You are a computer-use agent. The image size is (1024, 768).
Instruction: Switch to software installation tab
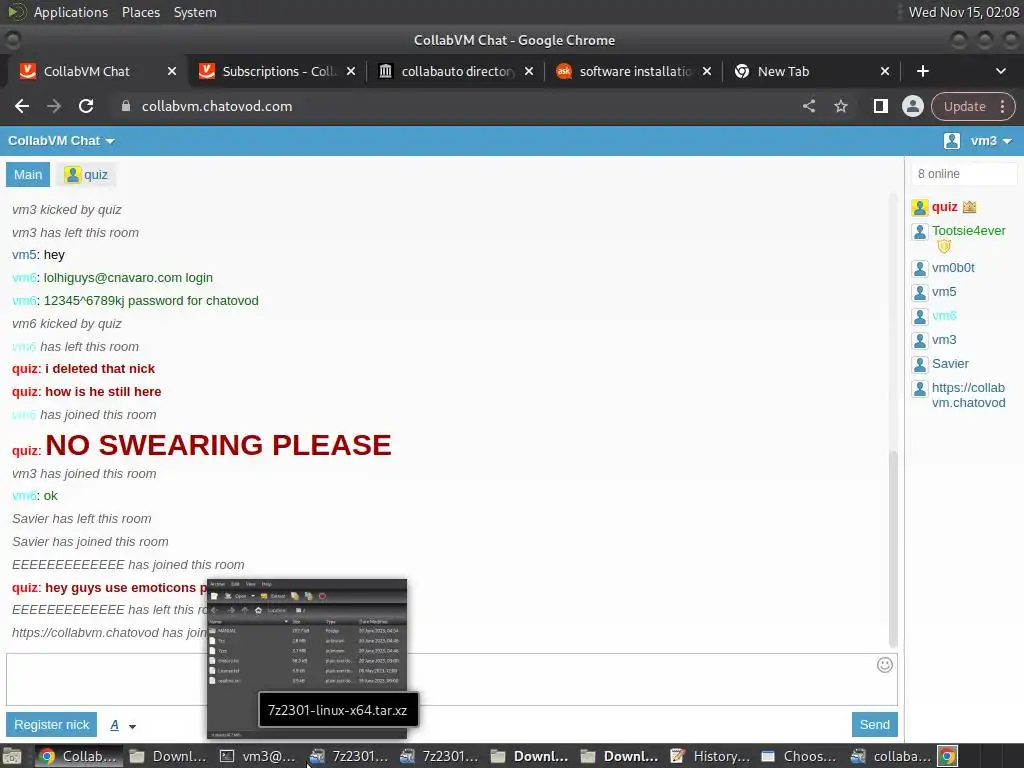pos(633,71)
